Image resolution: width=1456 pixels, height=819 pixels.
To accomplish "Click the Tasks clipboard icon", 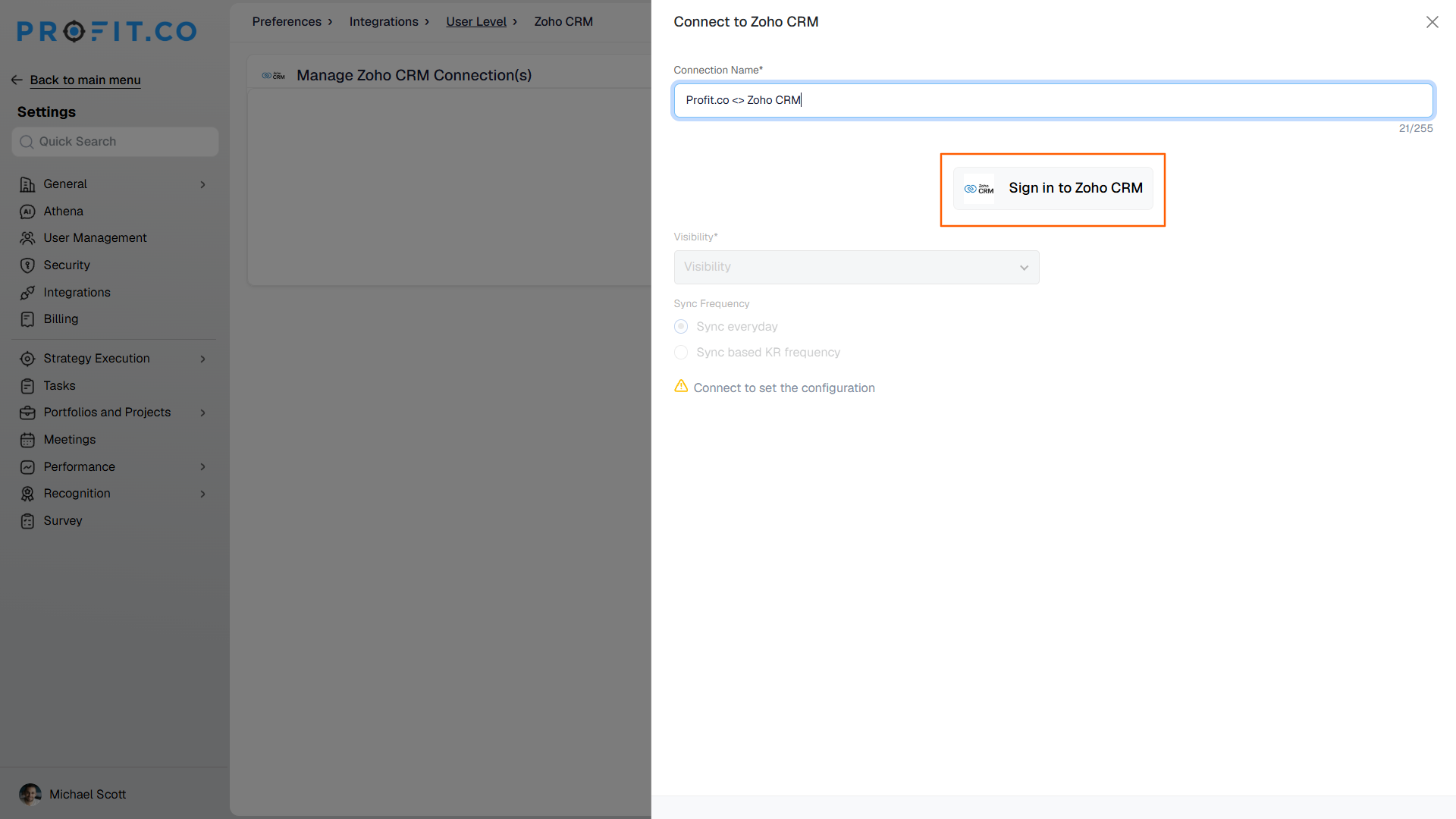I will click(x=27, y=386).
